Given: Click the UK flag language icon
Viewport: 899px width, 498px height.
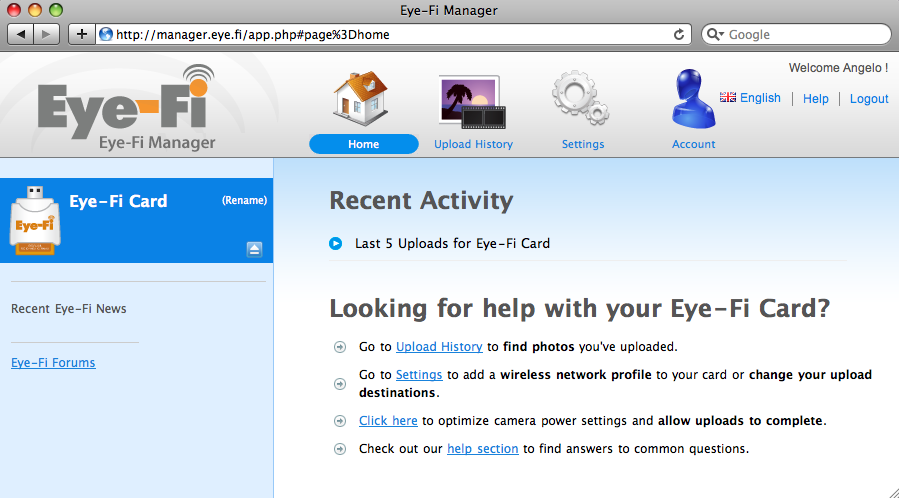Looking at the screenshot, I should pyautogui.click(x=728, y=97).
